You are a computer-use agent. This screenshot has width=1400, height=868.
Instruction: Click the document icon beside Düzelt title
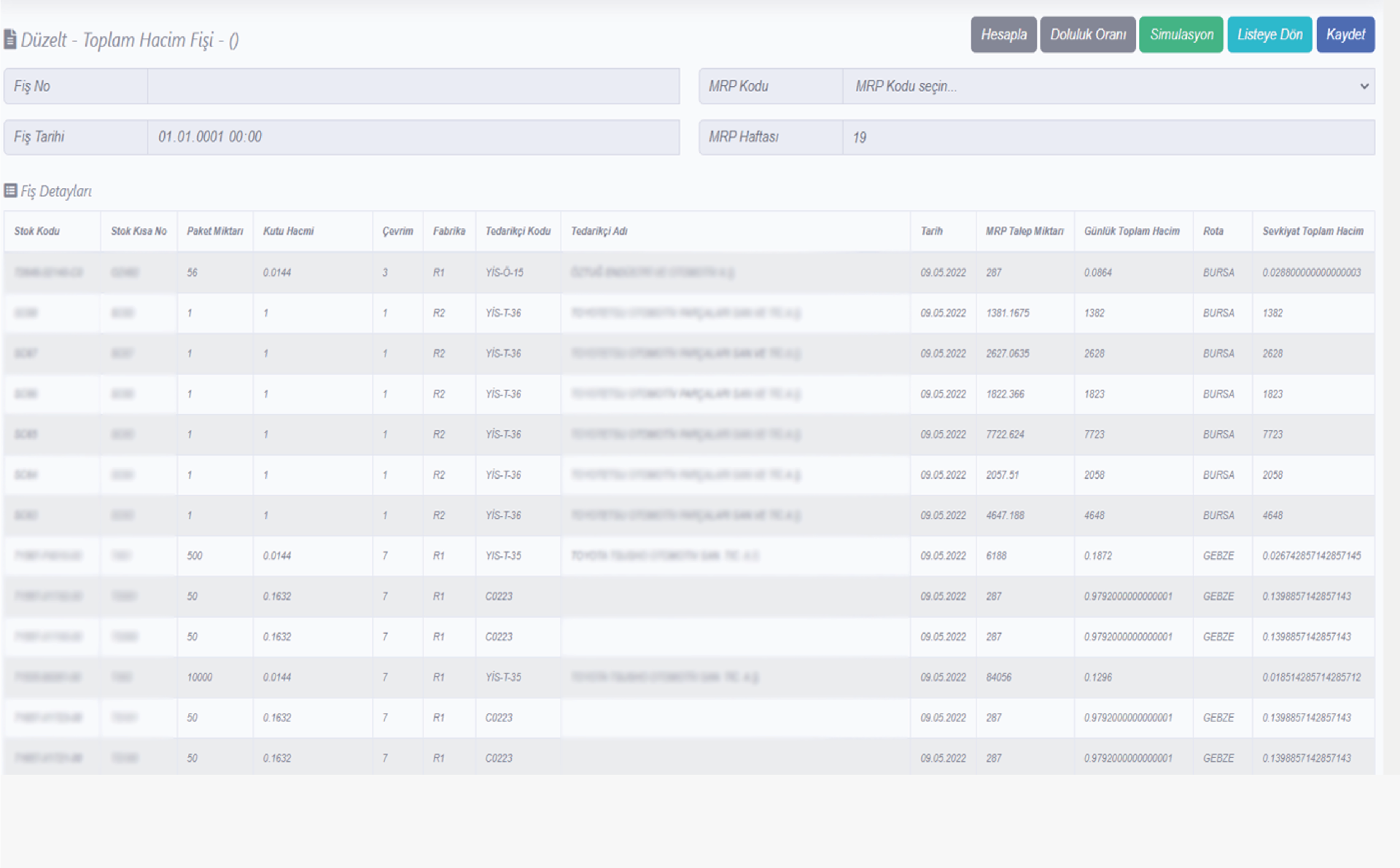coord(10,39)
